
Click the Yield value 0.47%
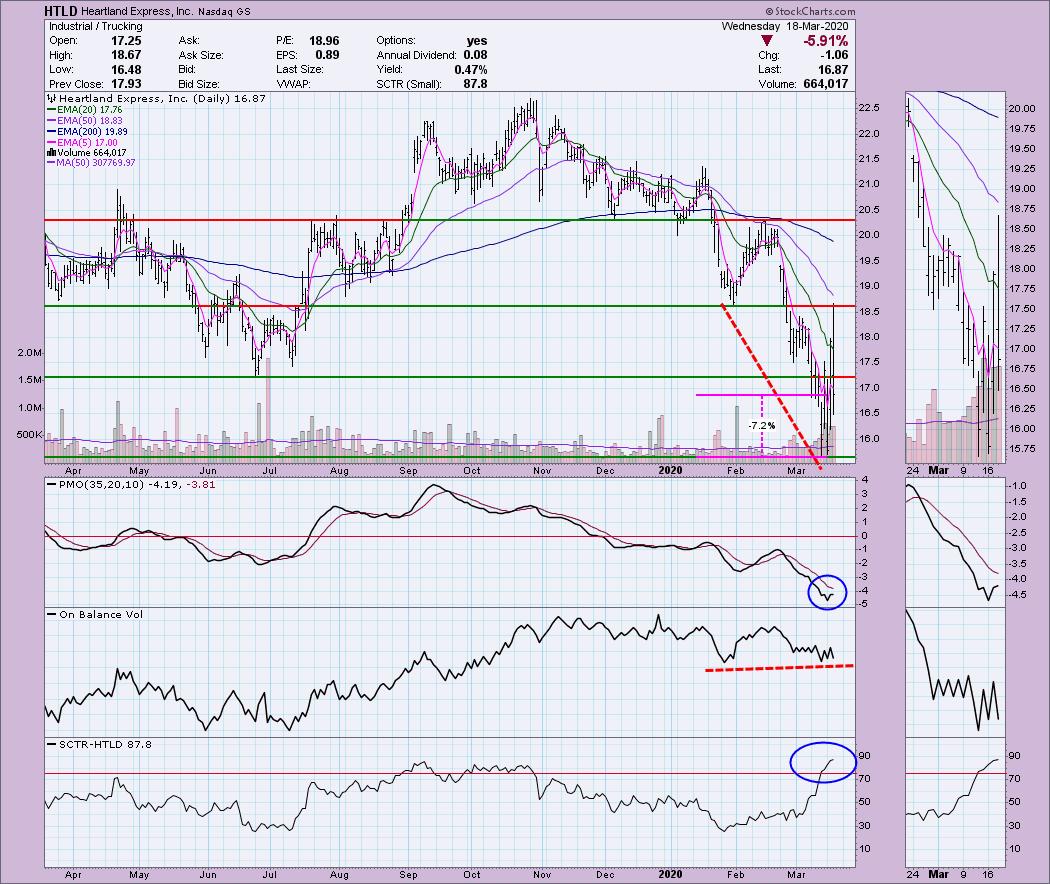pos(471,70)
